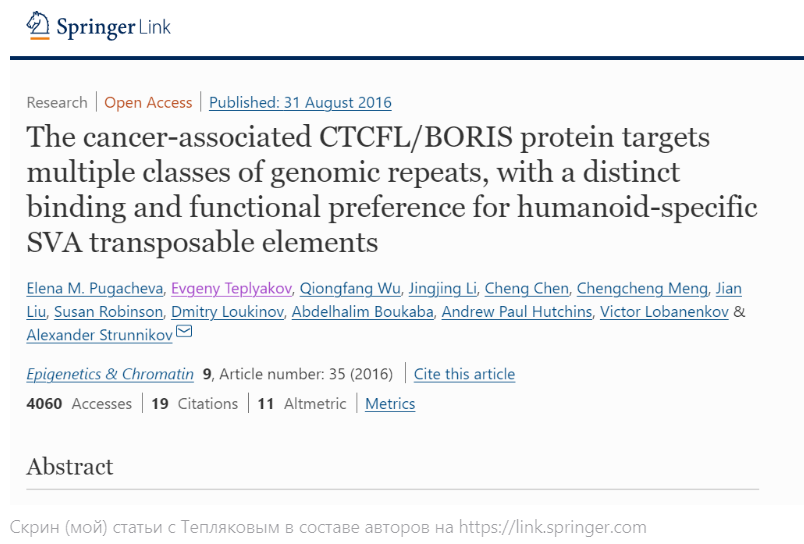The height and width of the screenshot is (544, 804).
Task: Click the corresponding author envelope icon
Action: tap(184, 333)
